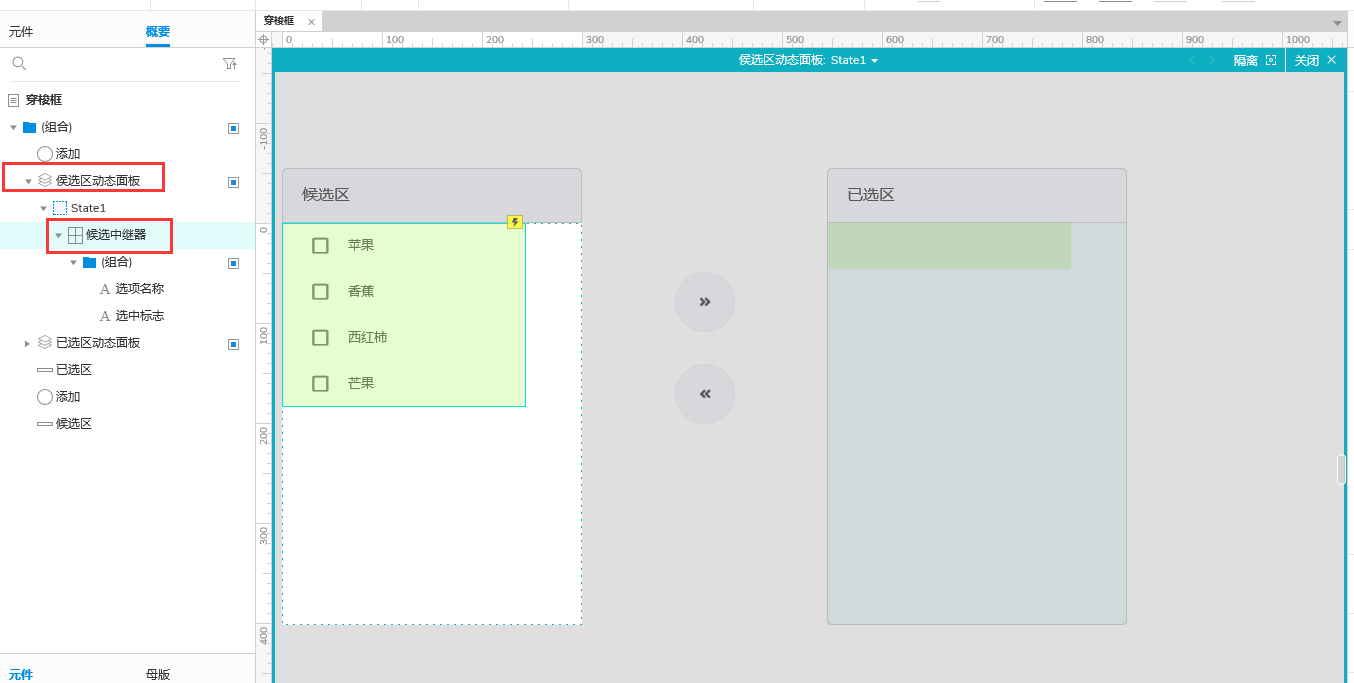Open the 母版 tab
Image resolution: width=1354 pixels, height=683 pixels.
158,674
